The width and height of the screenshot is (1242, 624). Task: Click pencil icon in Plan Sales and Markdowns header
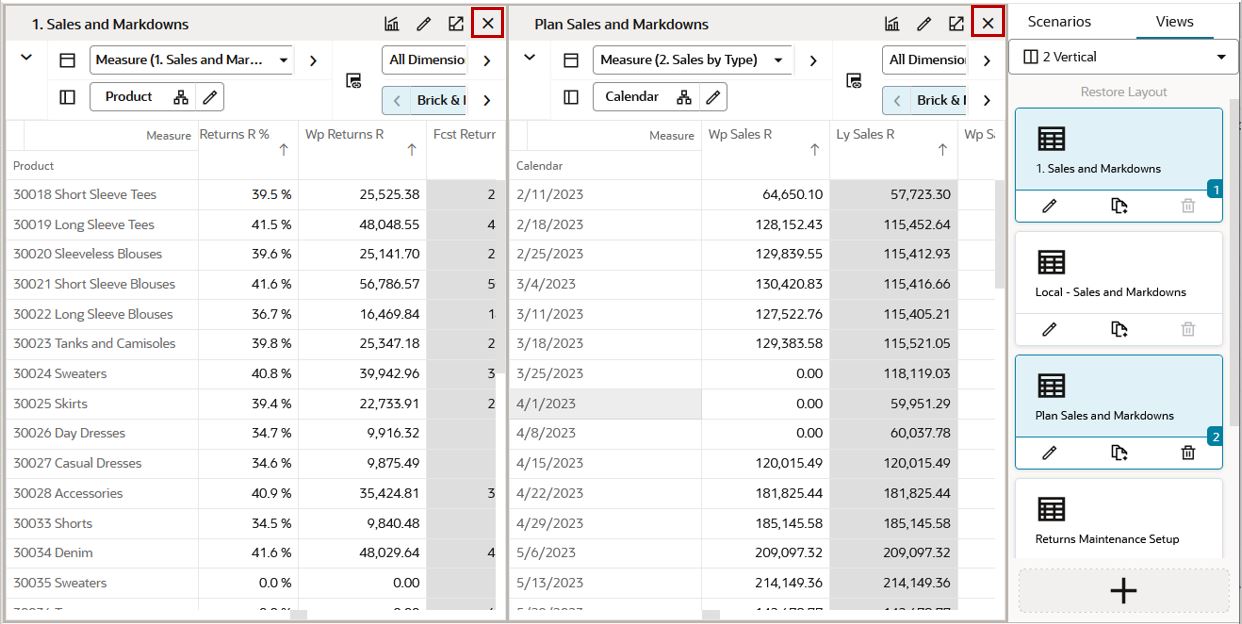924,23
